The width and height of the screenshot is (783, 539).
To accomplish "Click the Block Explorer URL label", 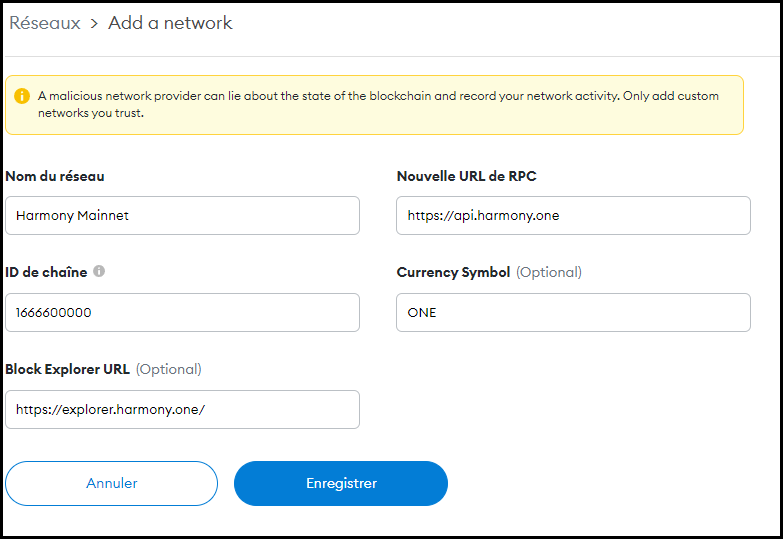I will tap(67, 369).
